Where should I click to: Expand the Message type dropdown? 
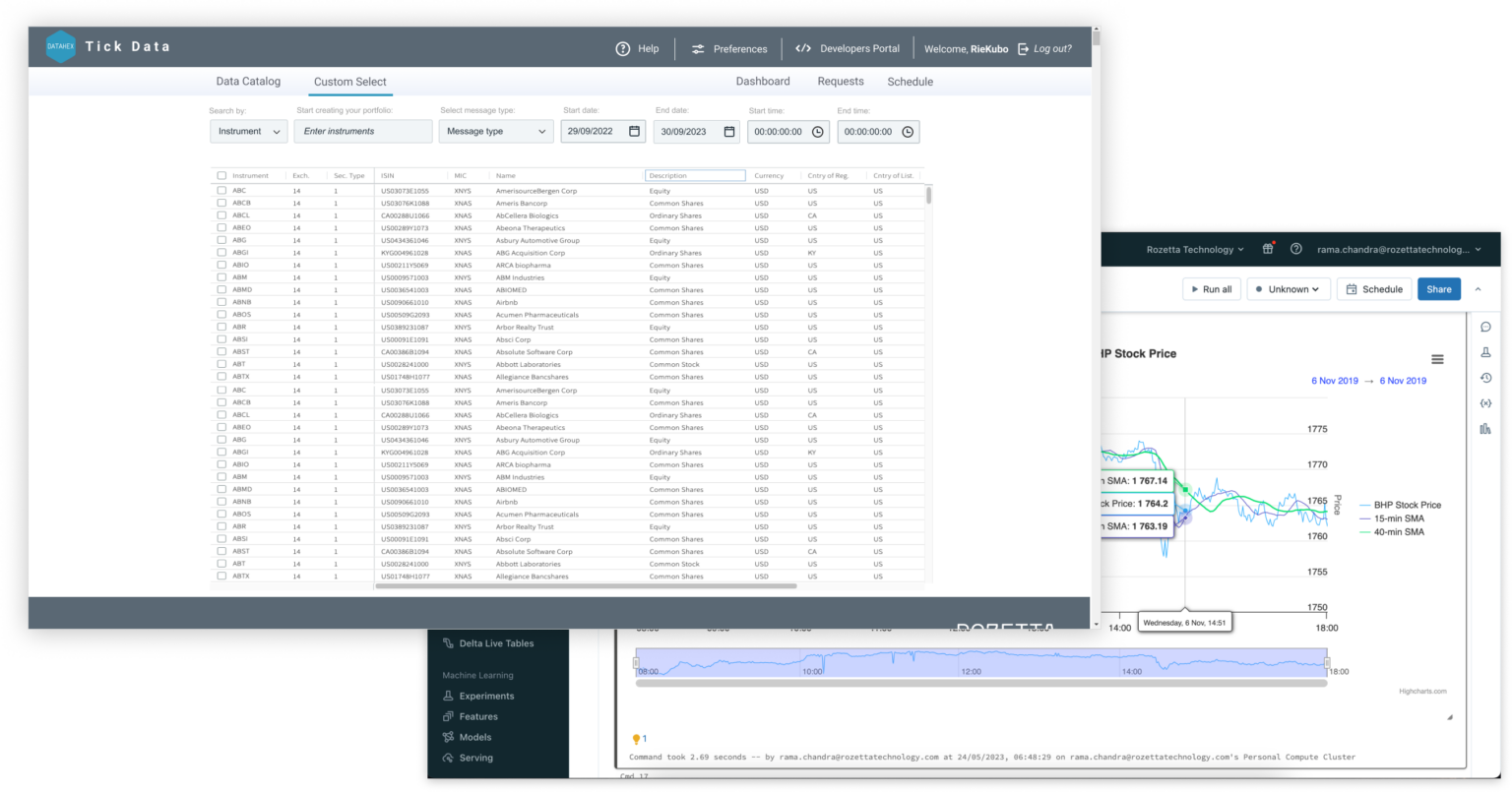[x=495, y=131]
